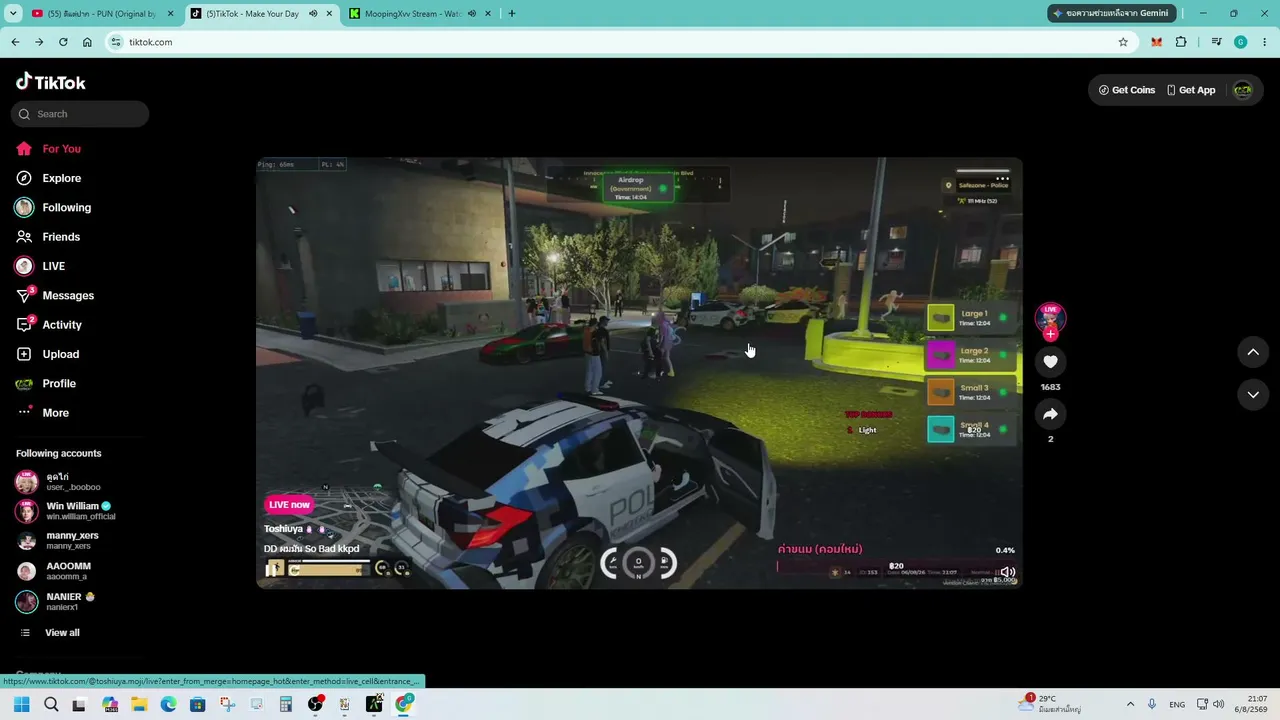
Task: Open the TikTok logo home link
Action: pos(51,82)
